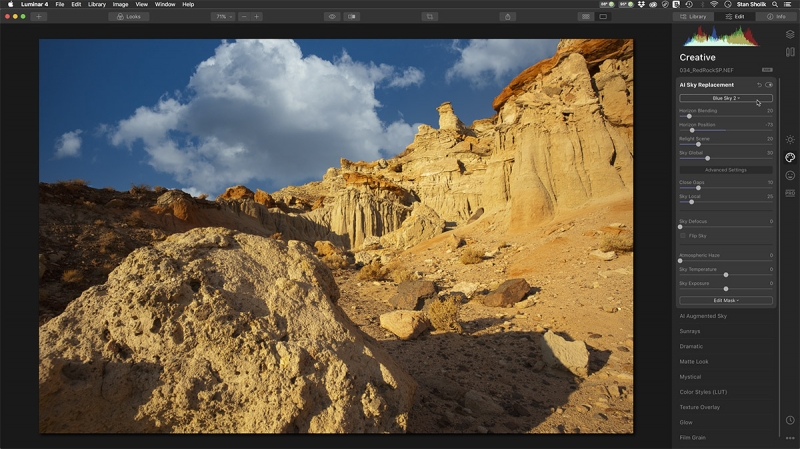Switch to single image view
The width and height of the screenshot is (800, 449).
click(603, 16)
